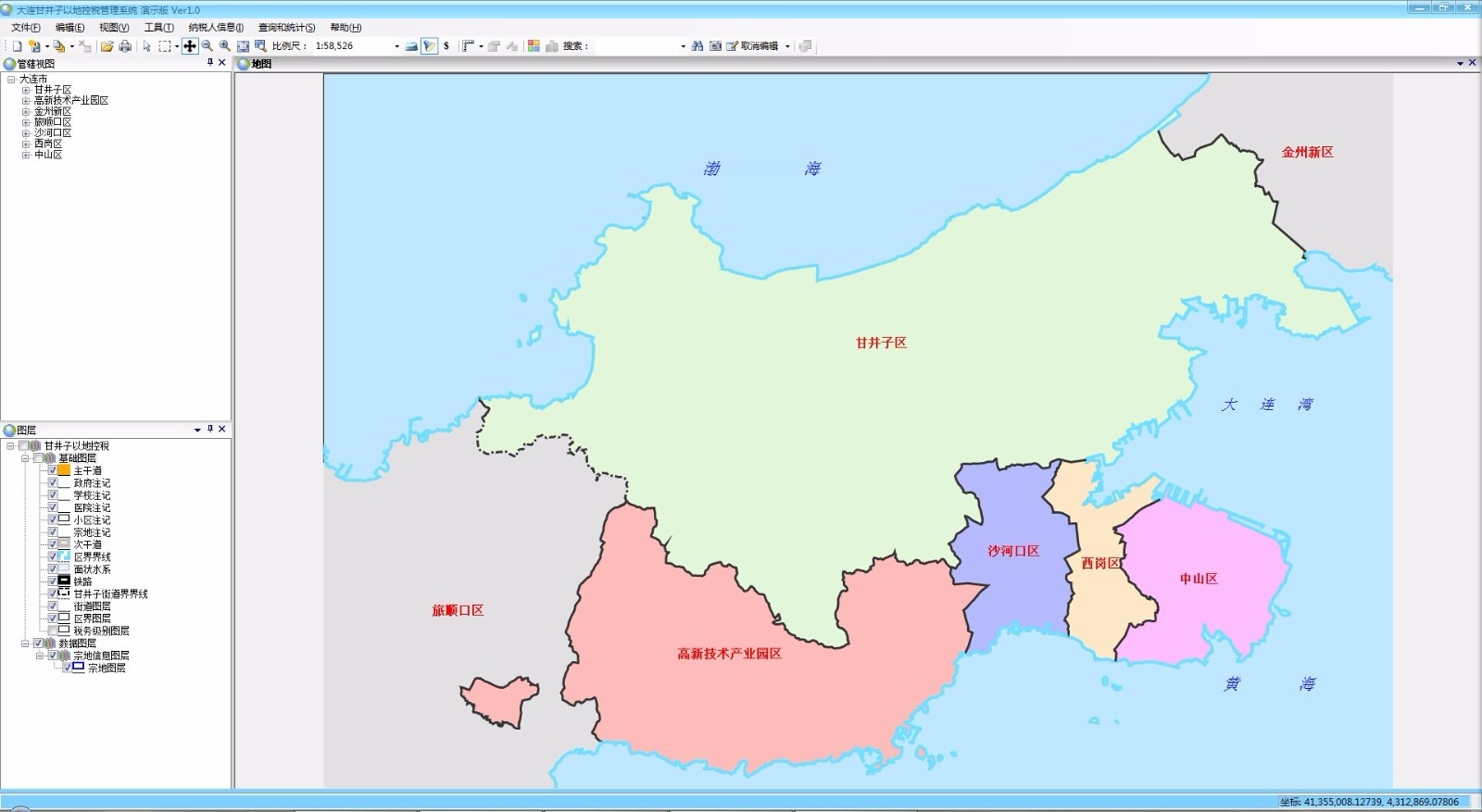The image size is (1482, 812).
Task: Open the scale 比例尺 dropdown arrow
Action: click(x=396, y=46)
